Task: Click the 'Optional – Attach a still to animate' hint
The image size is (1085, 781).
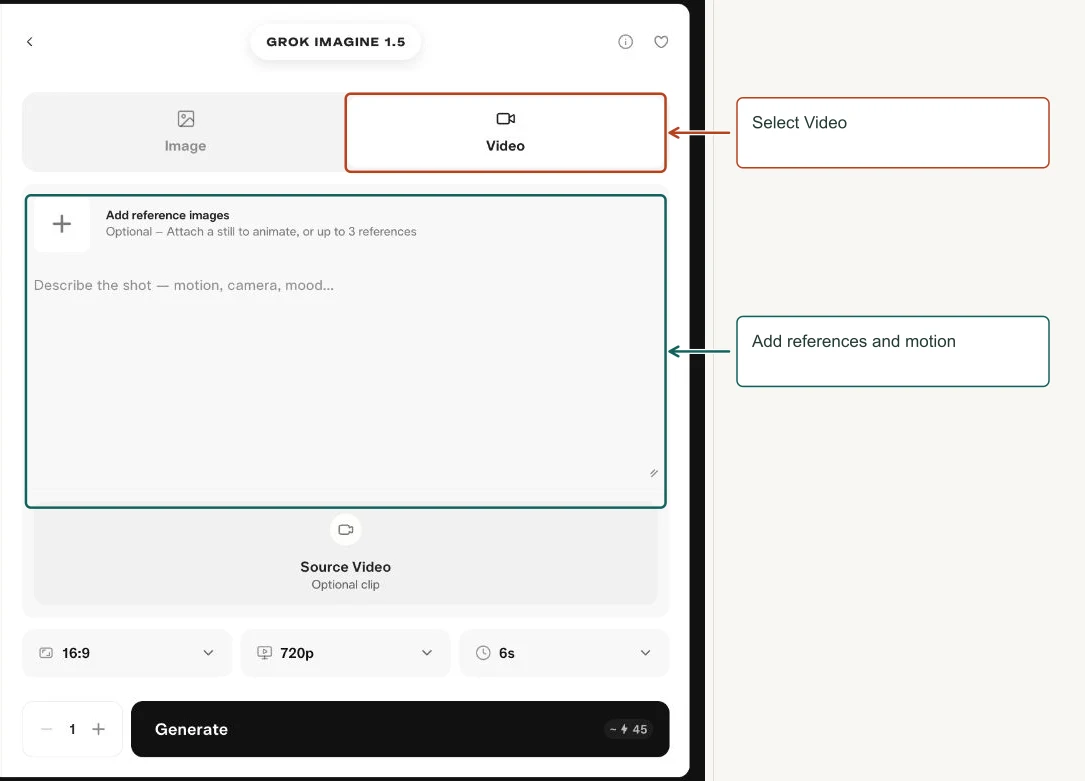Action: 261,232
